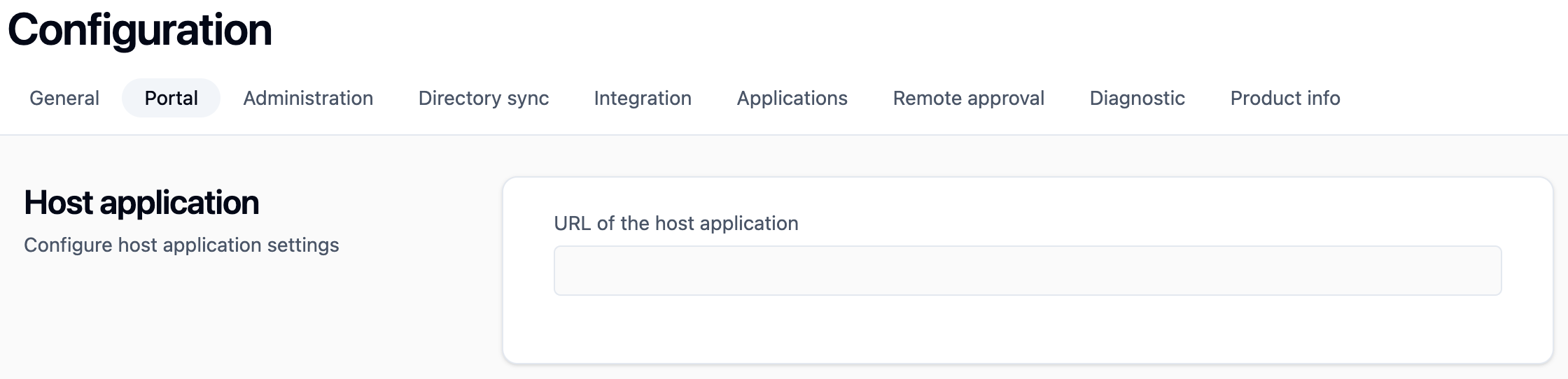The width and height of the screenshot is (1568, 379).
Task: Show the Remote approval tab
Action: 968,98
